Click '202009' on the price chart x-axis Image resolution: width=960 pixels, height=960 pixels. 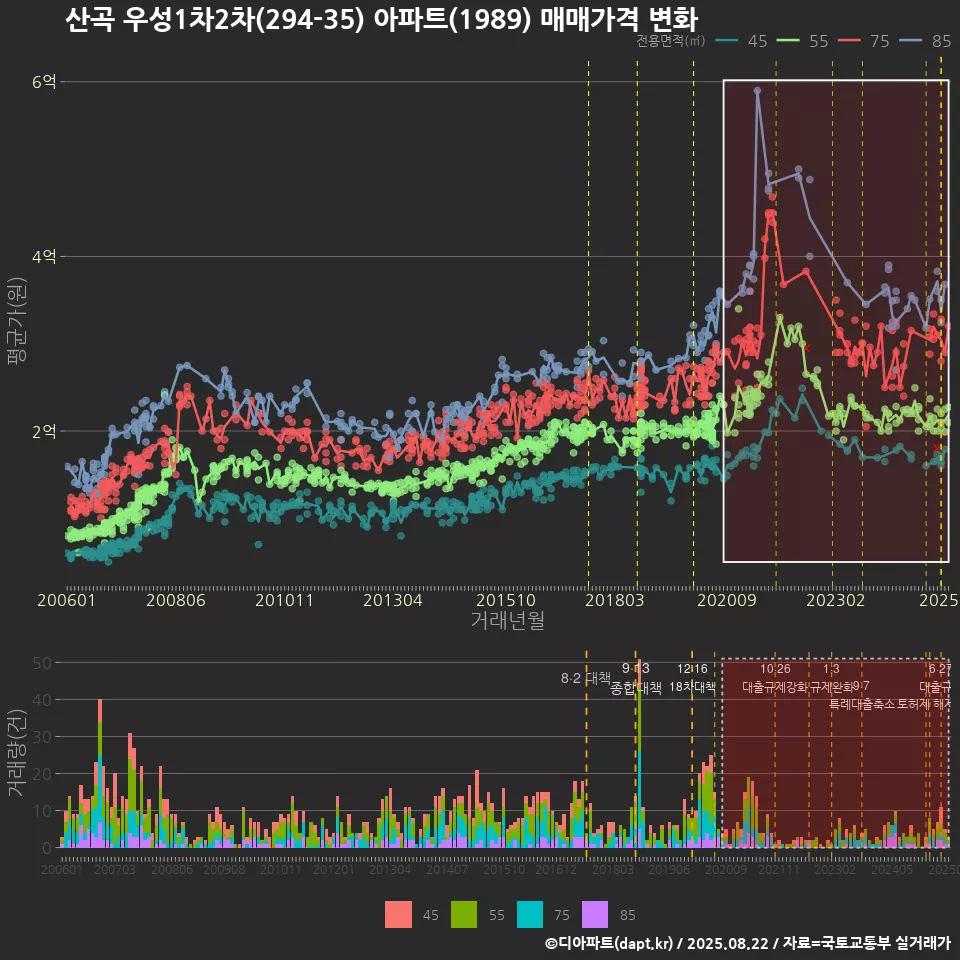click(x=727, y=600)
